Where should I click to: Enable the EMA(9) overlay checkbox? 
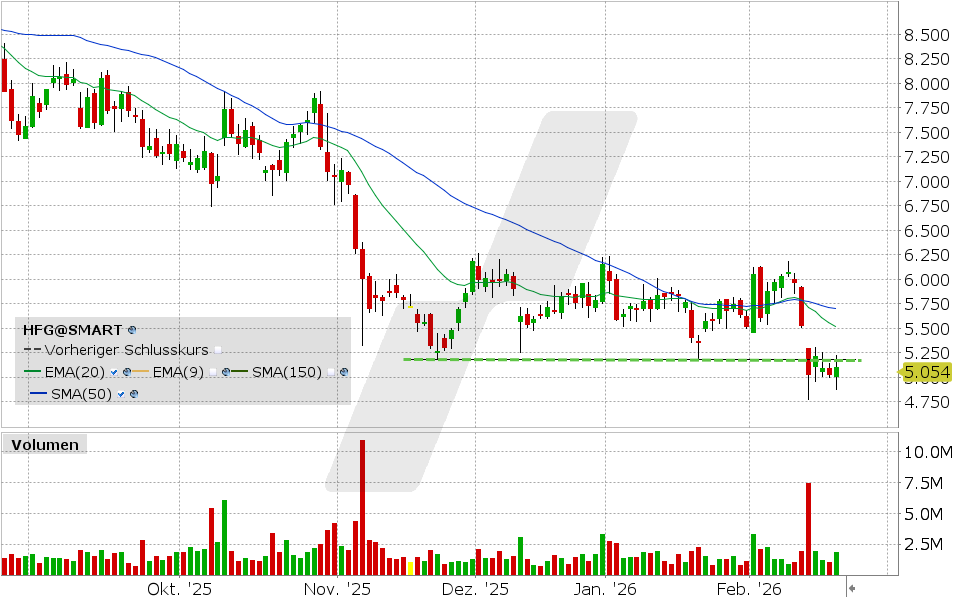213,372
